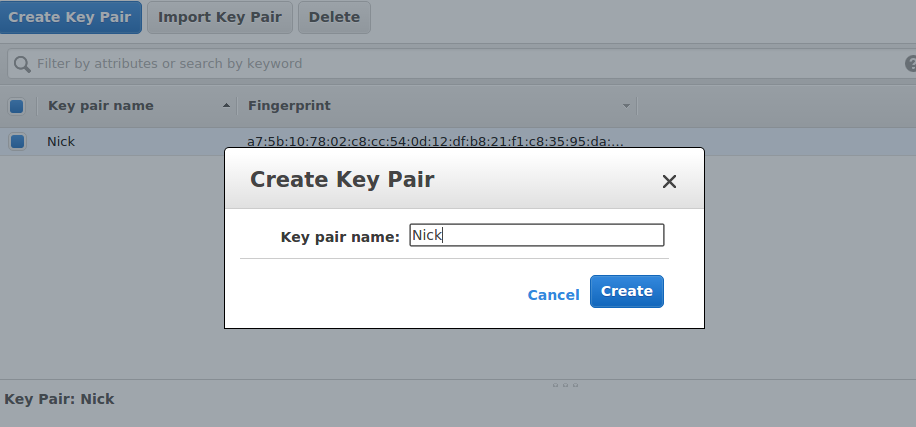Click the Delete button
The image size is (916, 427).
(x=334, y=18)
